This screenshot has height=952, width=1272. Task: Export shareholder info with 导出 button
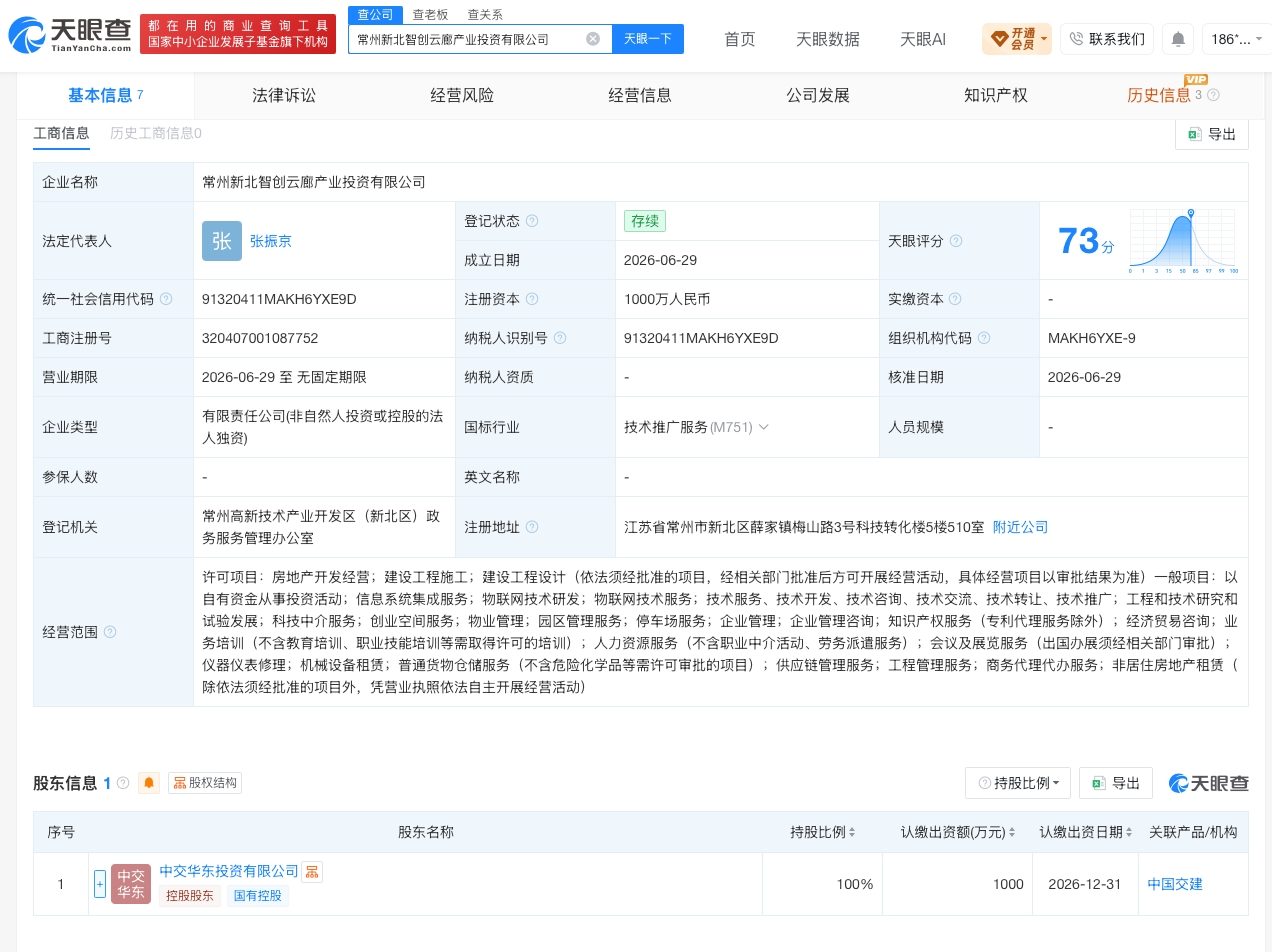1116,783
